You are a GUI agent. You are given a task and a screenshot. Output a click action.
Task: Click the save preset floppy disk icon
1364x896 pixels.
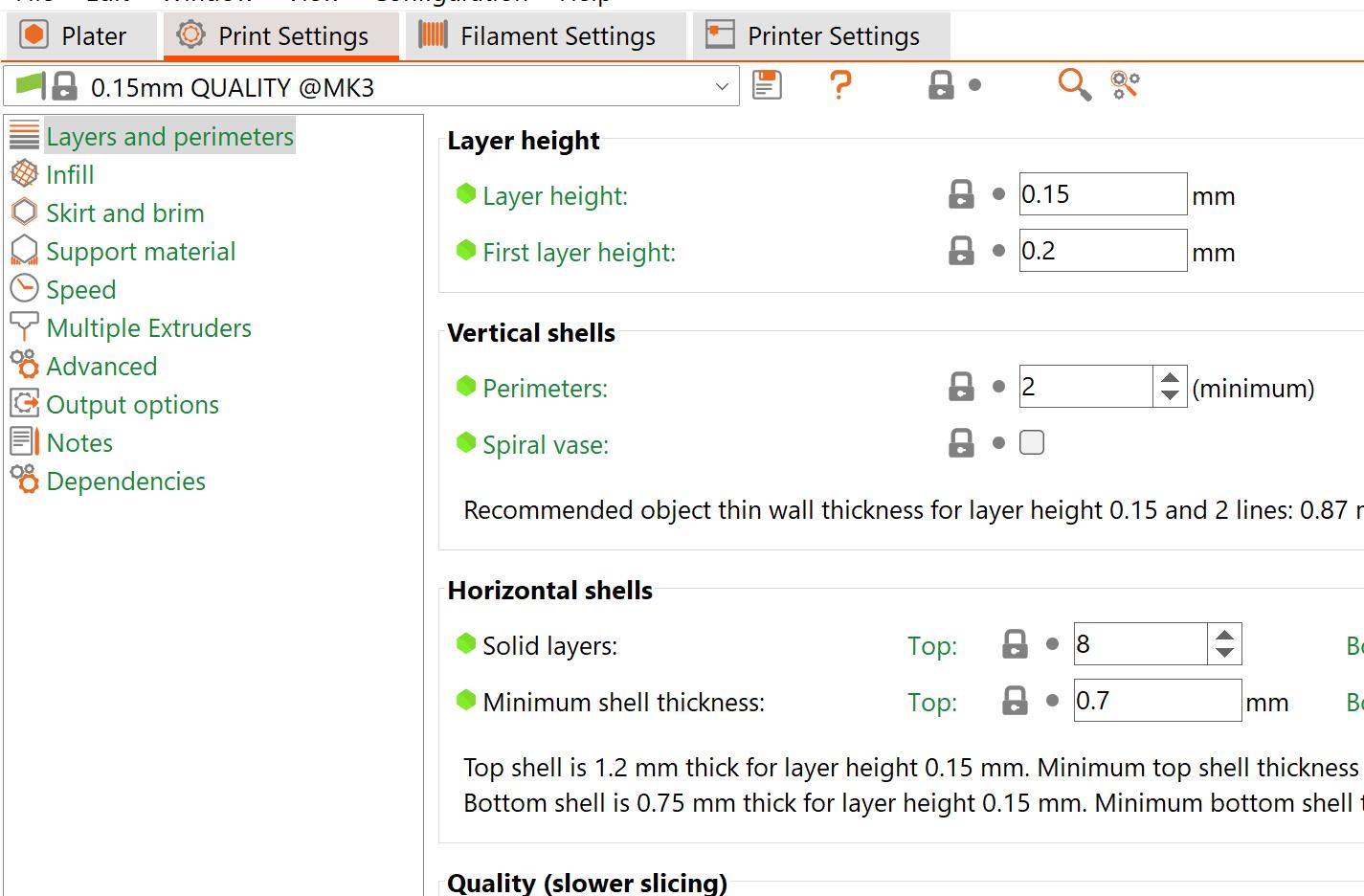tap(767, 85)
